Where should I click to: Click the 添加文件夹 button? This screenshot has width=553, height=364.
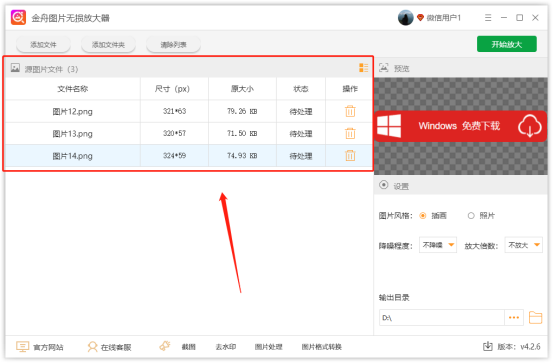tap(108, 44)
